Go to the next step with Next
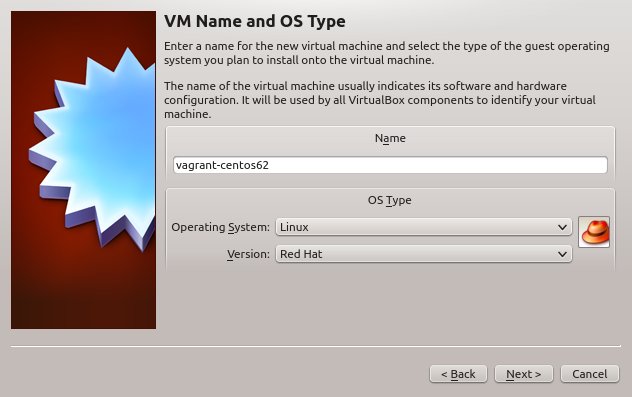Image resolution: width=632 pixels, height=397 pixels. click(524, 374)
